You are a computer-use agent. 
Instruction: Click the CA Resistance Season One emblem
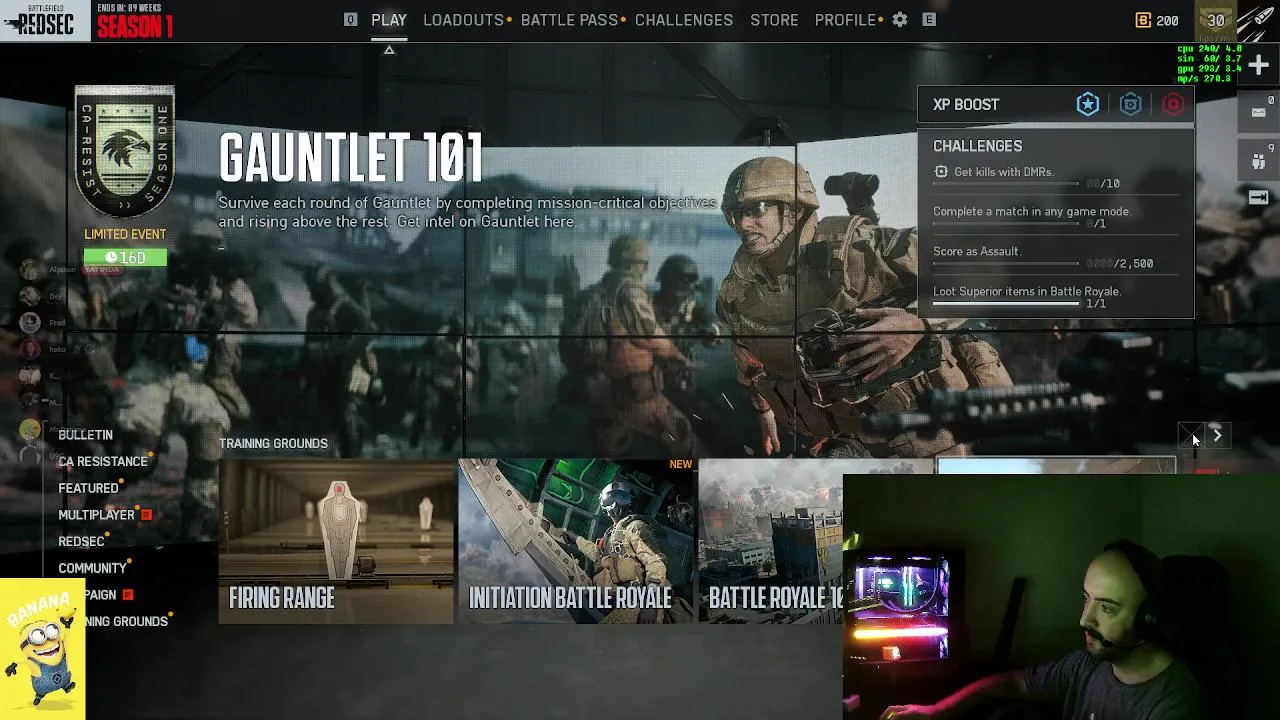point(125,151)
